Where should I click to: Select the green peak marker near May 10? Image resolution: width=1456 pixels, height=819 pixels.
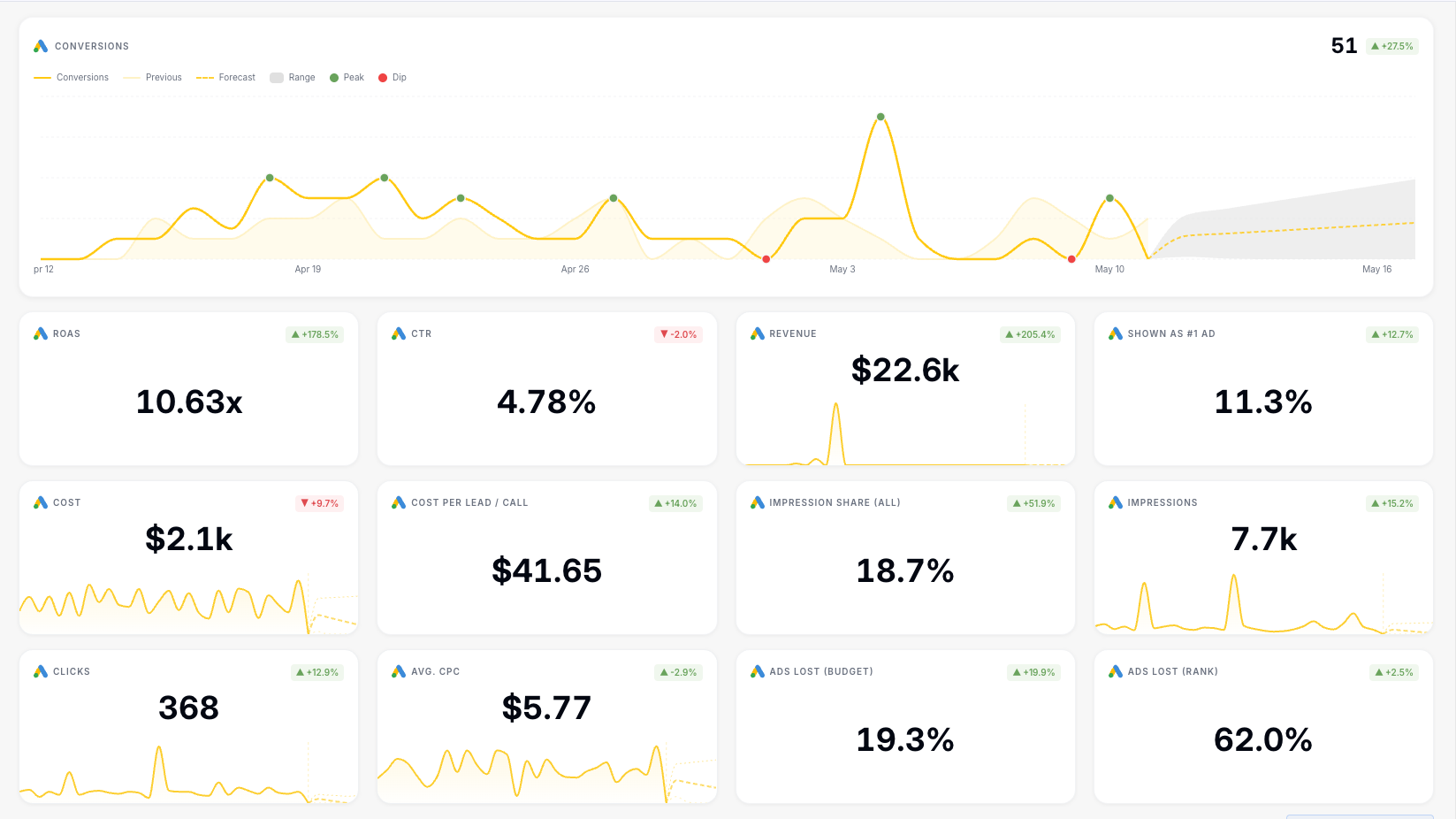(x=1109, y=198)
